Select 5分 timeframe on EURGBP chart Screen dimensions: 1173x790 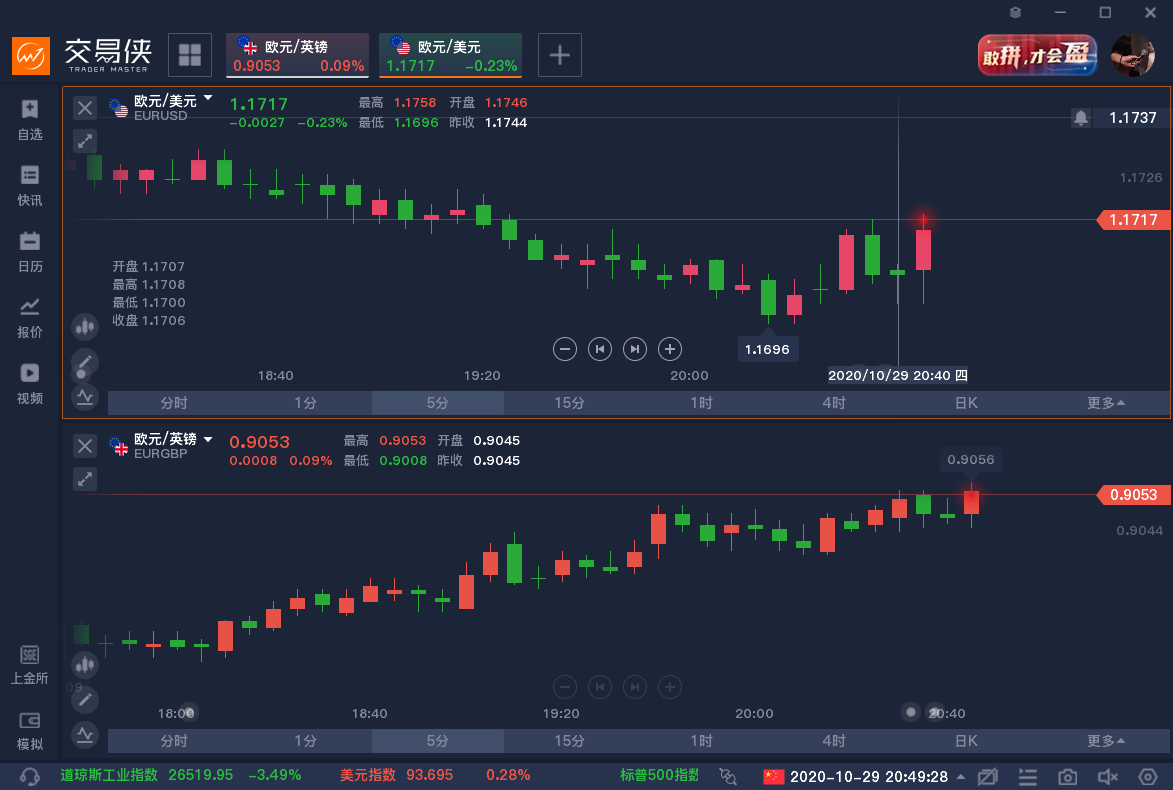(438, 741)
